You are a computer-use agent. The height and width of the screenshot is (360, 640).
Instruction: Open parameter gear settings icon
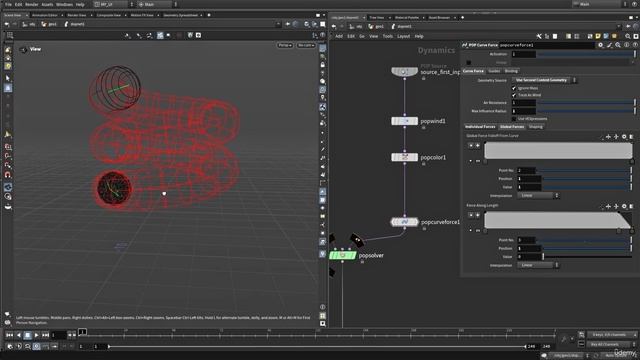pyautogui.click(x=600, y=45)
